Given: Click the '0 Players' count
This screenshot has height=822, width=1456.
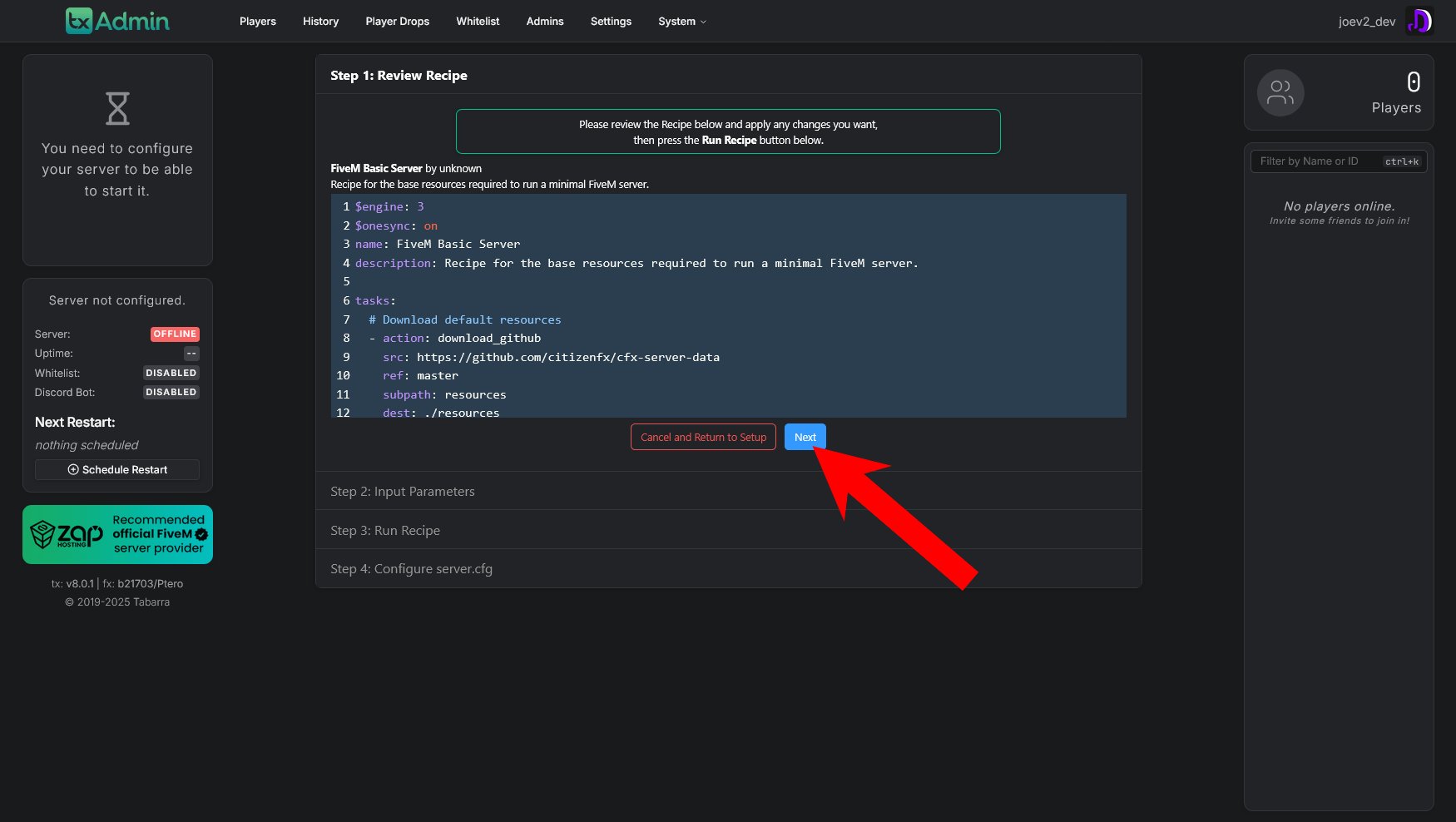Looking at the screenshot, I should coord(1397,93).
